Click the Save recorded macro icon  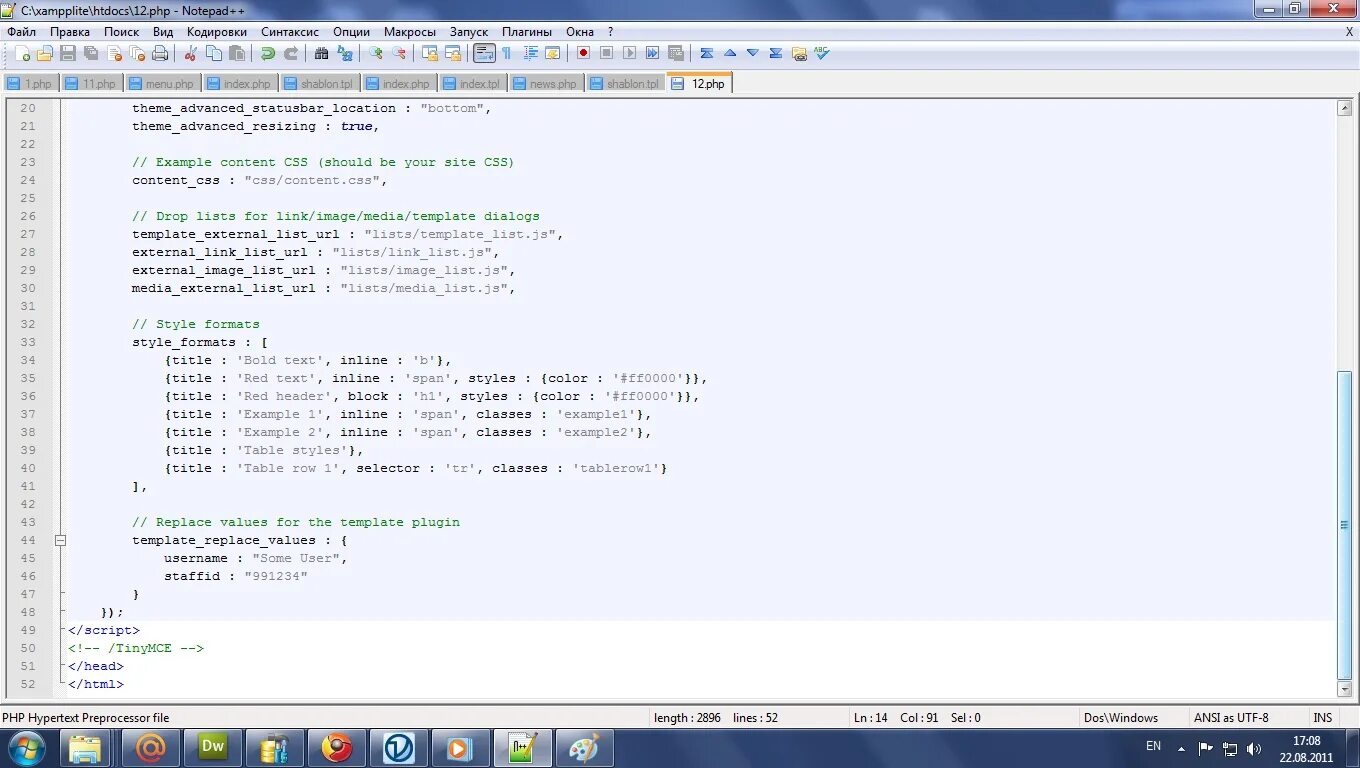(675, 53)
